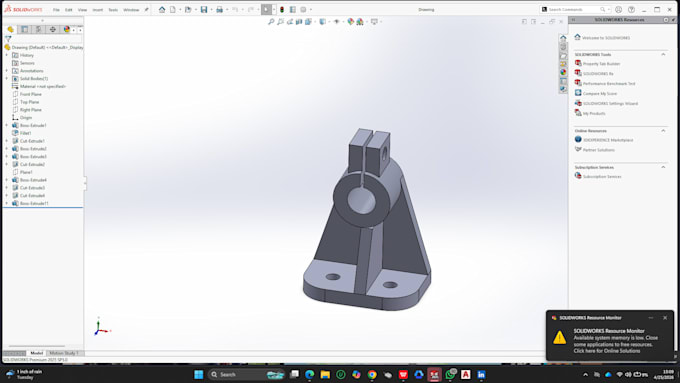Click the Display Style cube icon
This screenshot has height=383, width=680.
click(323, 22)
